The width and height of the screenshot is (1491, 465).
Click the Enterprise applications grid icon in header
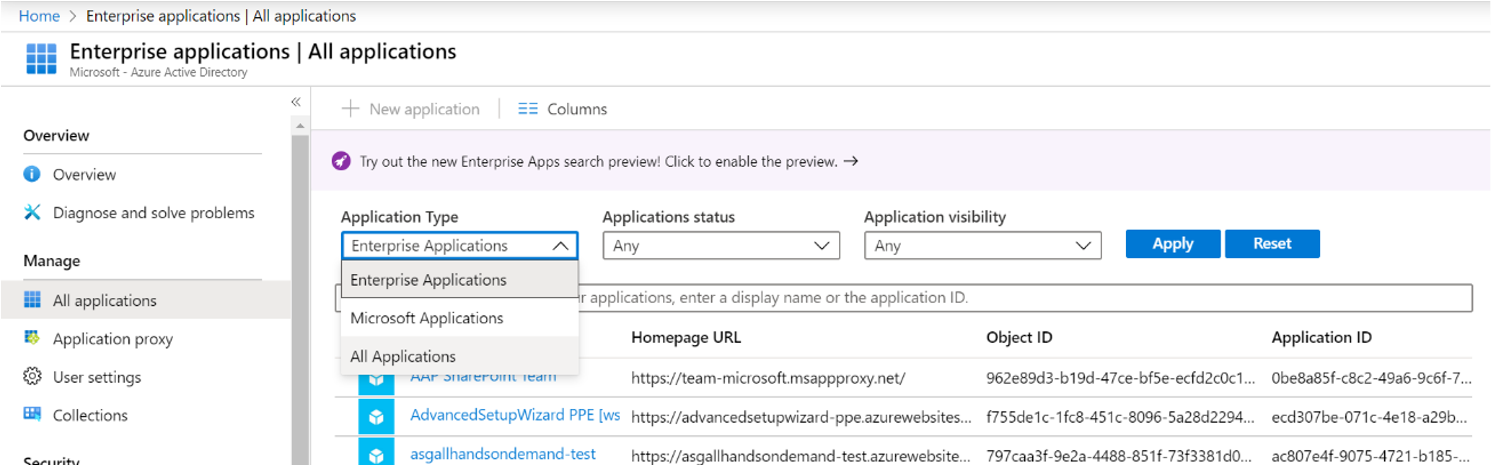41,59
